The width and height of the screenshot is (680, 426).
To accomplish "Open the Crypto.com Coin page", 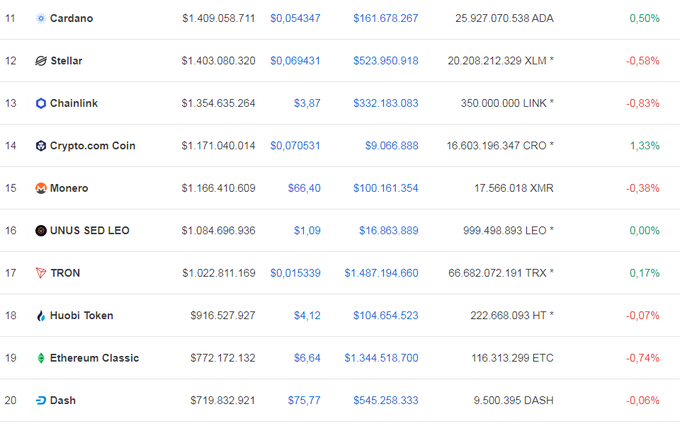I will (93, 146).
